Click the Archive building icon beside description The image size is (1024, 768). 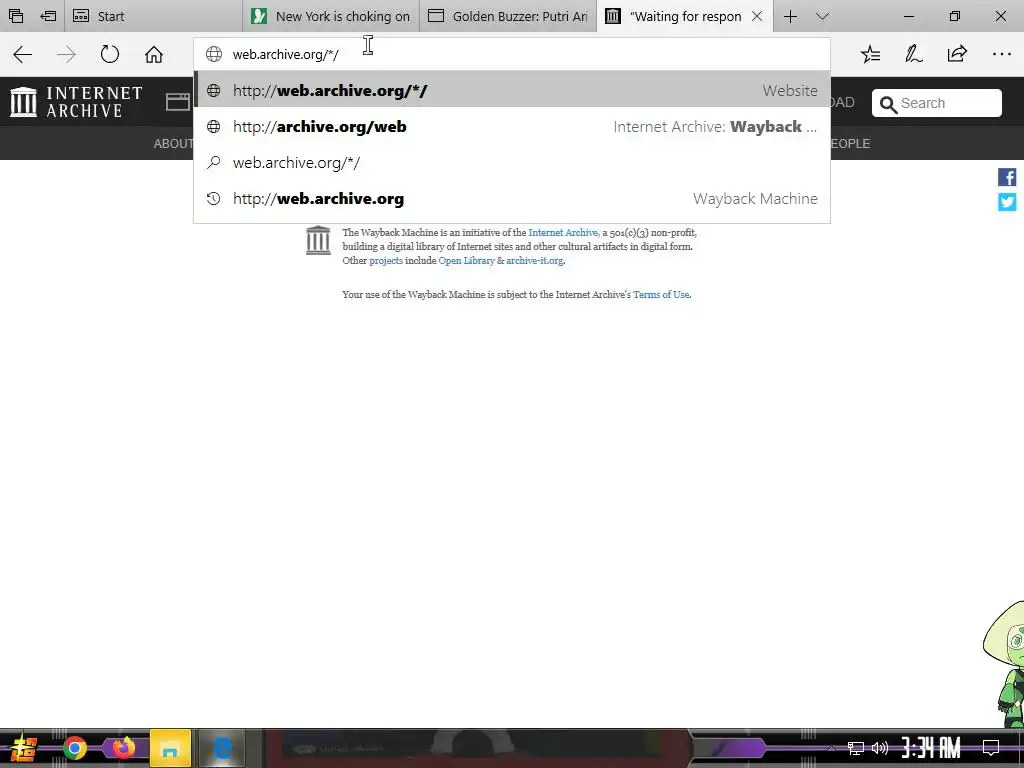click(x=318, y=240)
